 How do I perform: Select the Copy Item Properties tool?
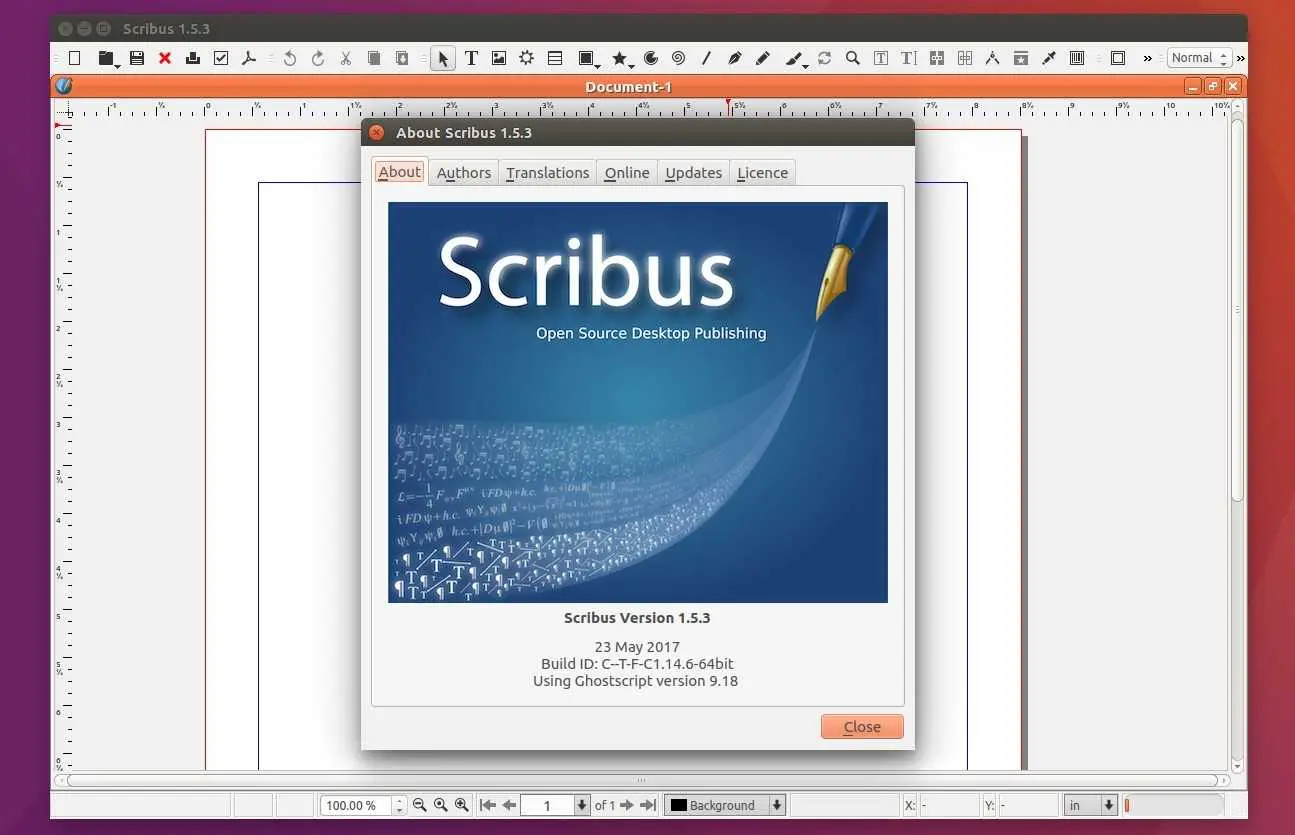pos(1021,59)
